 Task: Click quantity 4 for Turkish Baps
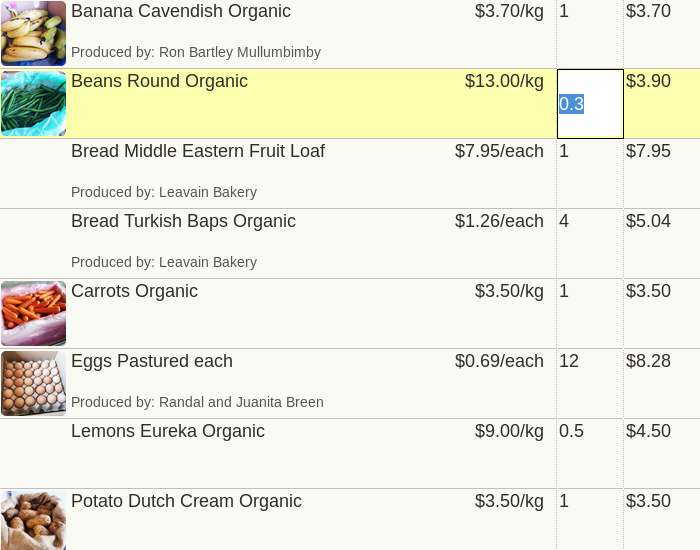coord(590,244)
